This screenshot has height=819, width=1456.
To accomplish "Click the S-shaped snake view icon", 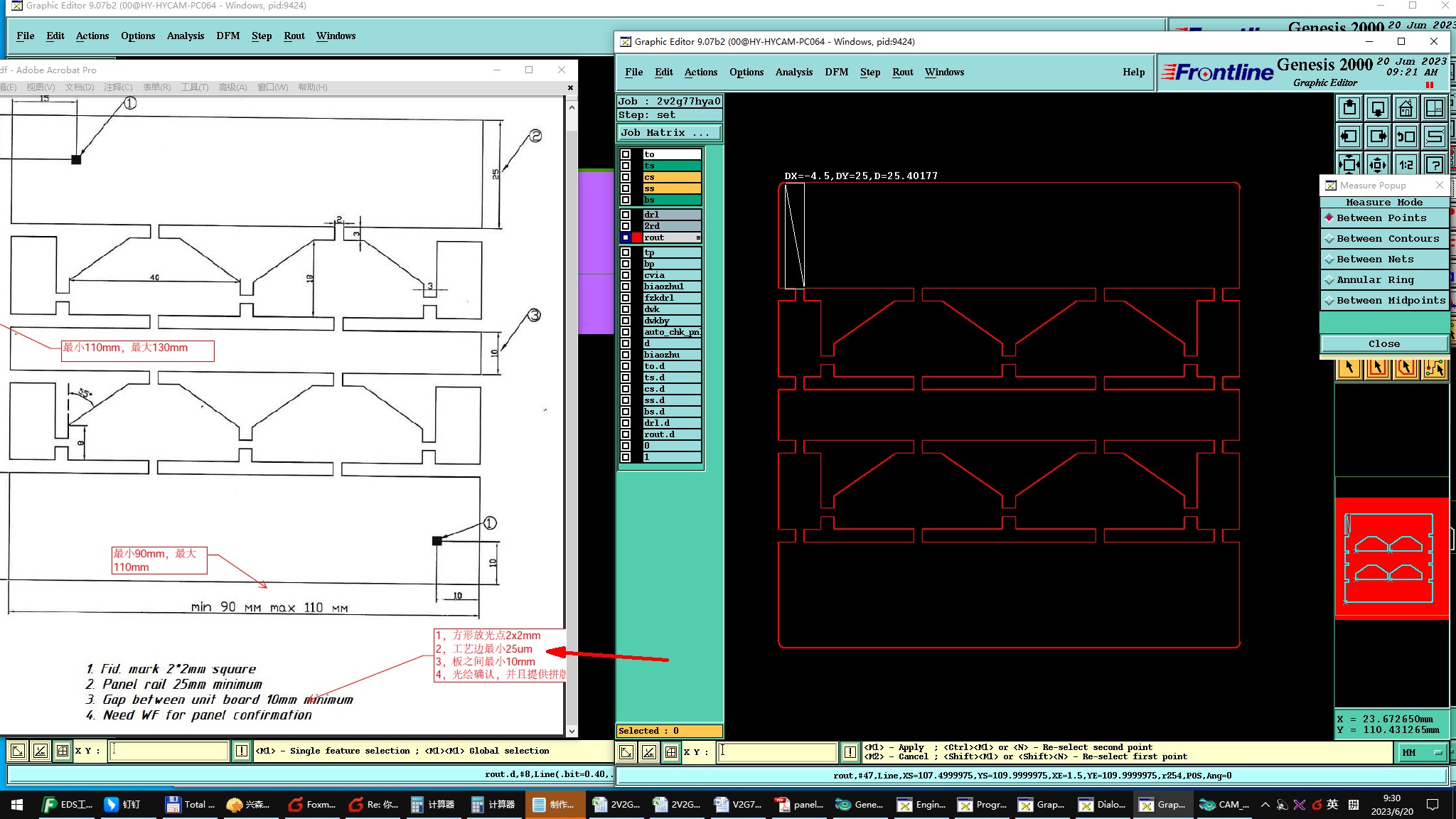I will click(x=1435, y=136).
